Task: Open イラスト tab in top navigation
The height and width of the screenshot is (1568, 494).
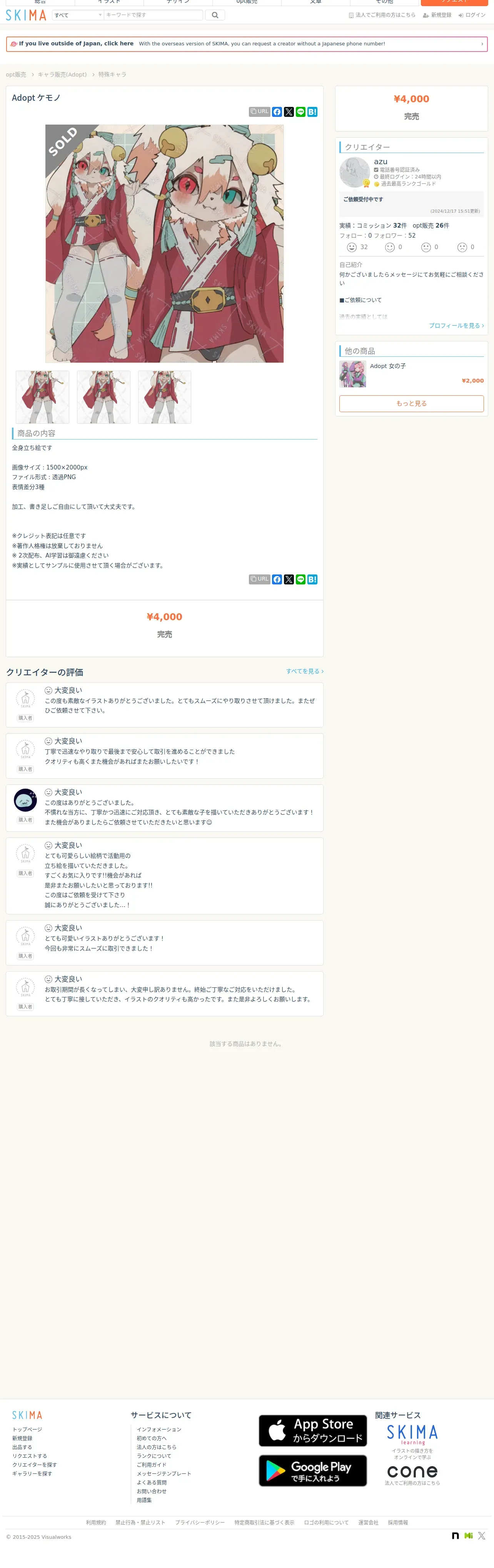Action: pos(109,2)
